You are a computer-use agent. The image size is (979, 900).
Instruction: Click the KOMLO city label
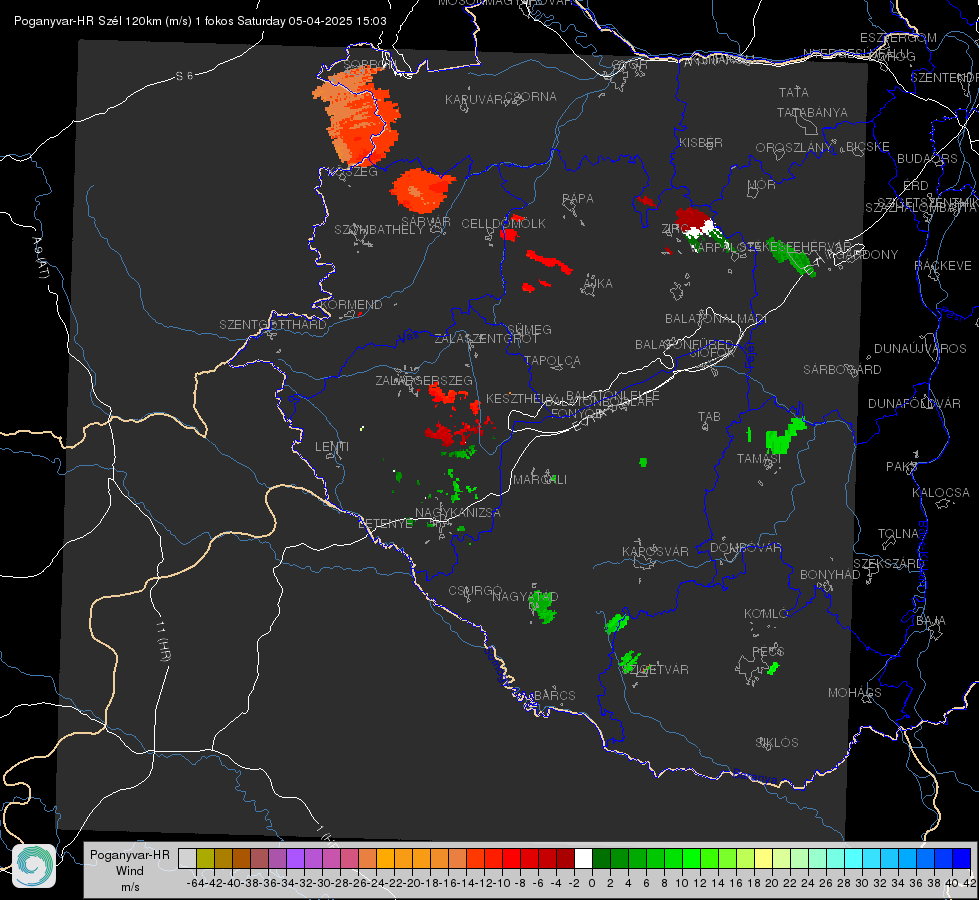(x=766, y=614)
